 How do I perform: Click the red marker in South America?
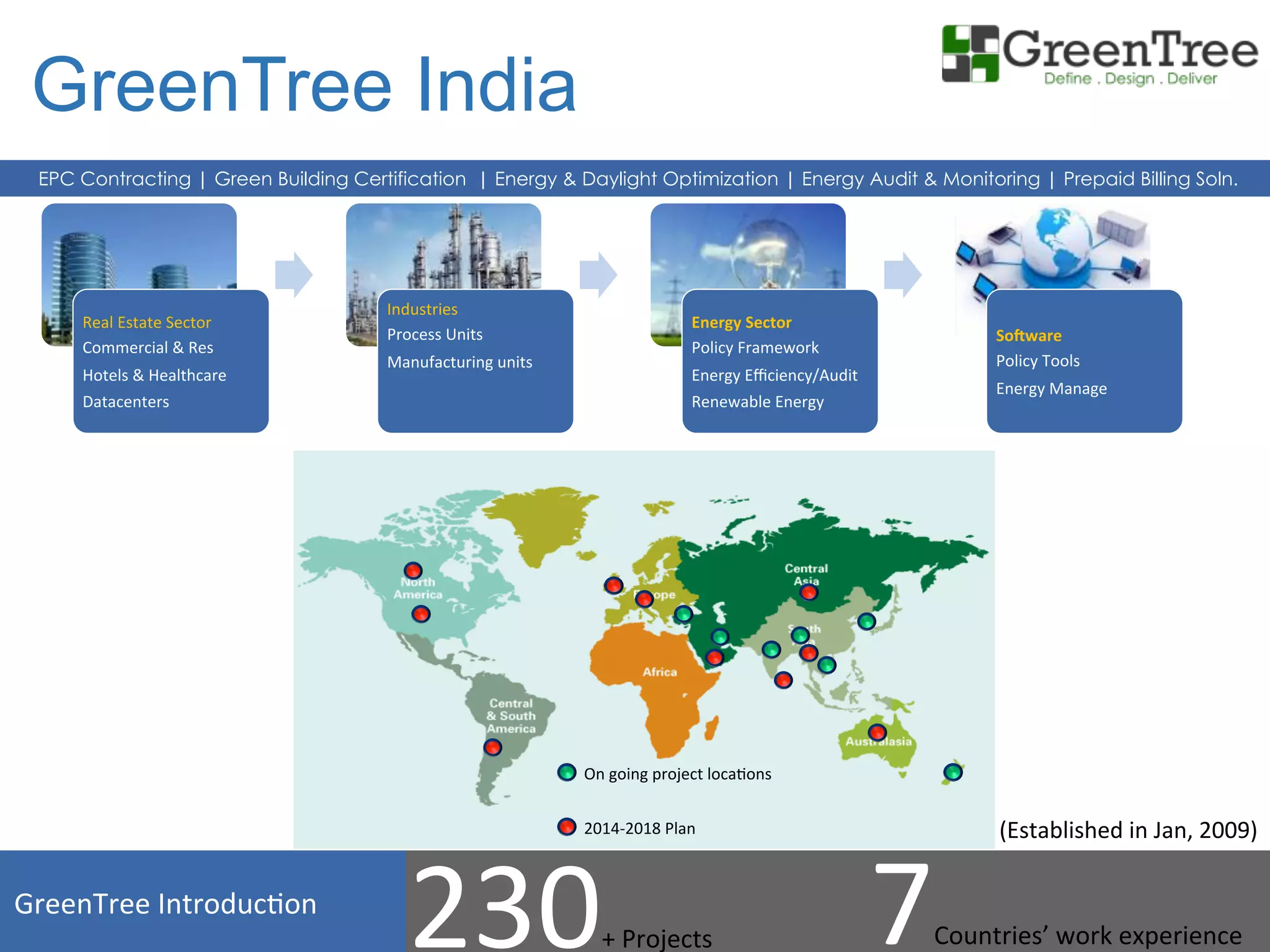(493, 747)
